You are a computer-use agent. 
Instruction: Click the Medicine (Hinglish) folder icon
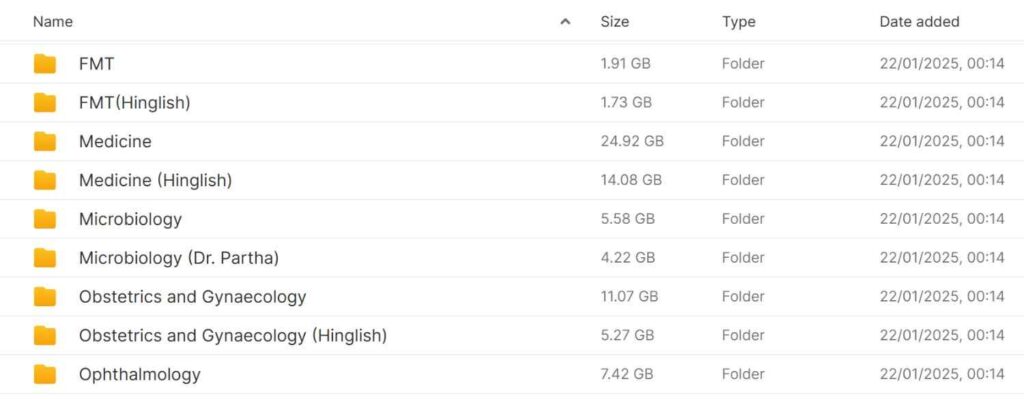[x=45, y=180]
